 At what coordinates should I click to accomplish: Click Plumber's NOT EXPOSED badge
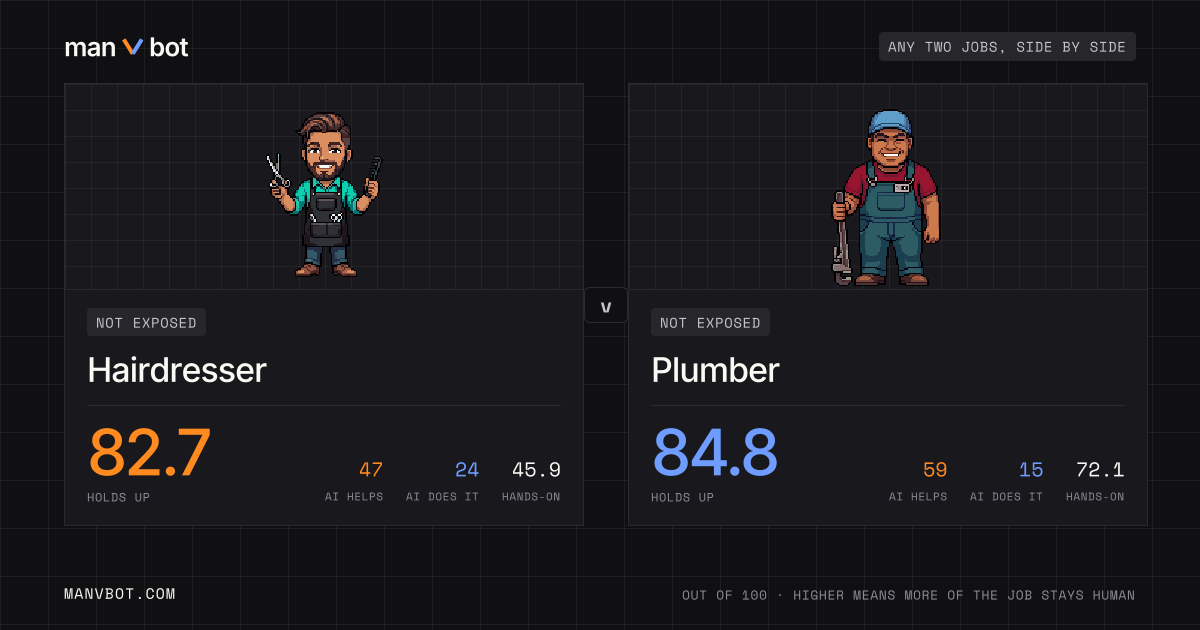[710, 322]
